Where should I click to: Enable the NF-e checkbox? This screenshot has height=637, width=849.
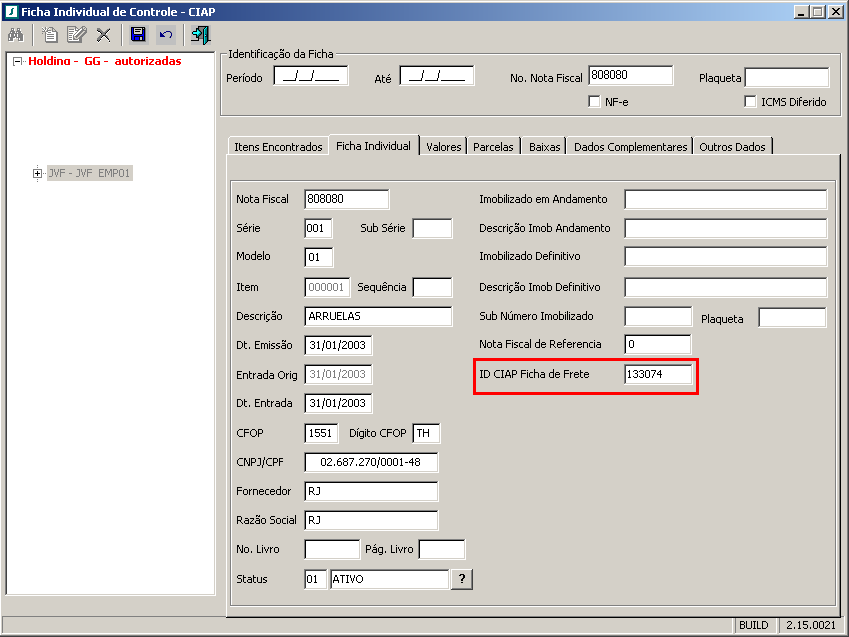click(x=595, y=102)
